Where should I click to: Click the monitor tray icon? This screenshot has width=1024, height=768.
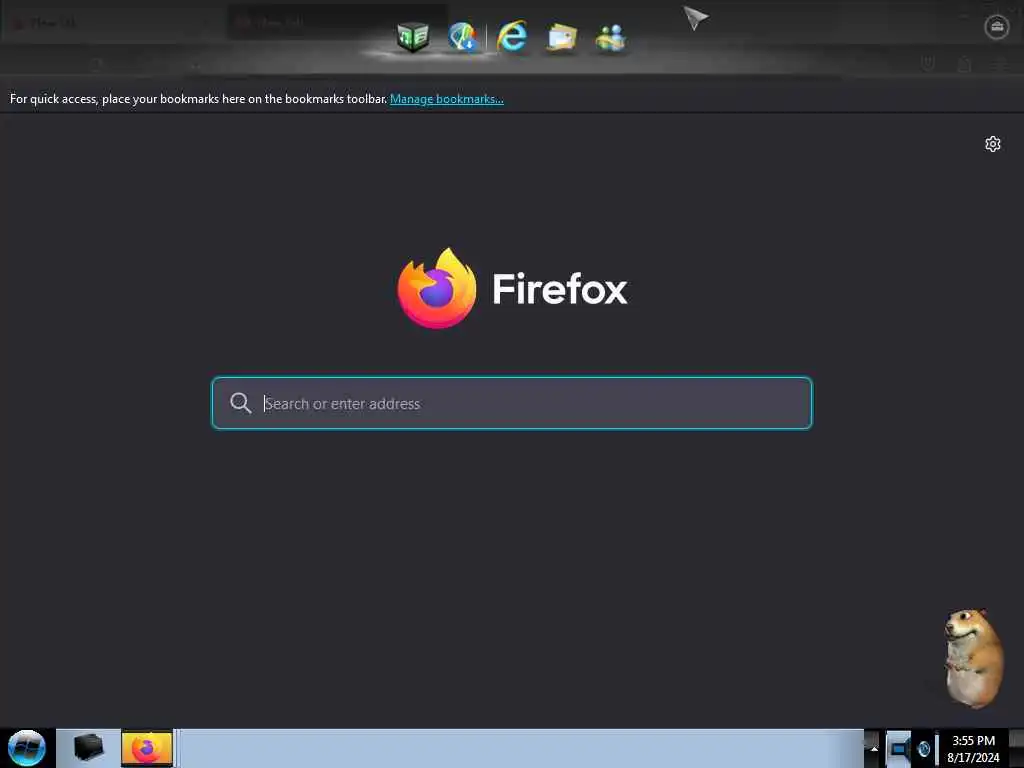point(899,748)
